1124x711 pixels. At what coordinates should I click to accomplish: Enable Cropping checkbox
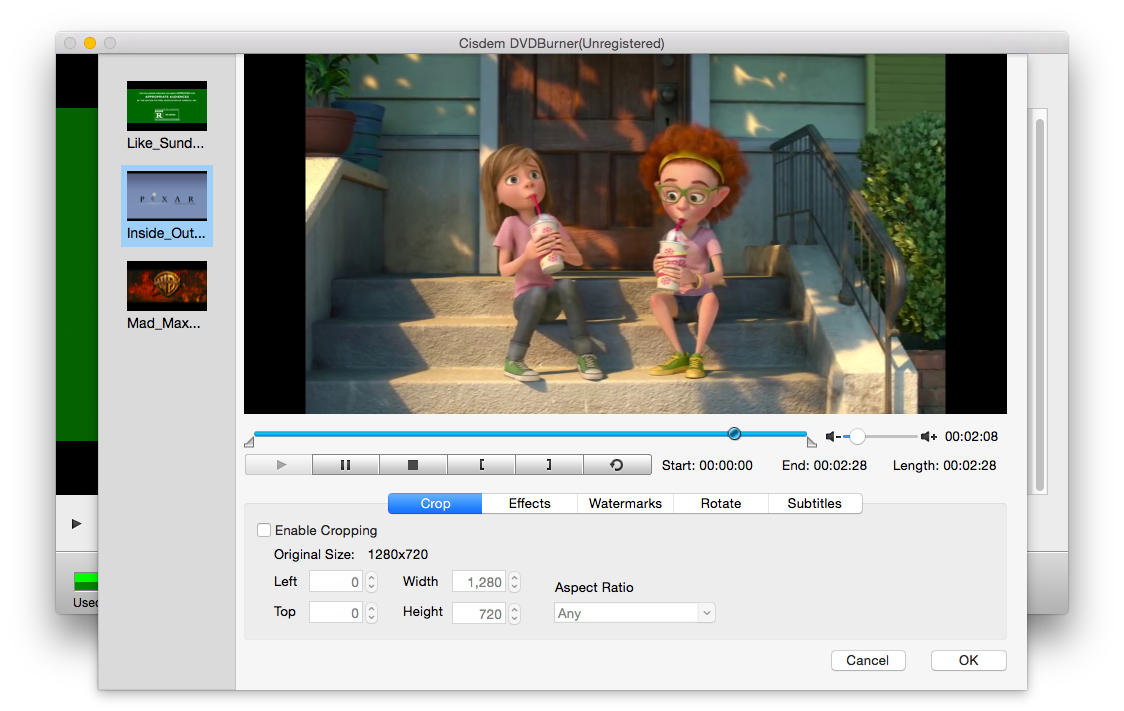click(x=264, y=530)
